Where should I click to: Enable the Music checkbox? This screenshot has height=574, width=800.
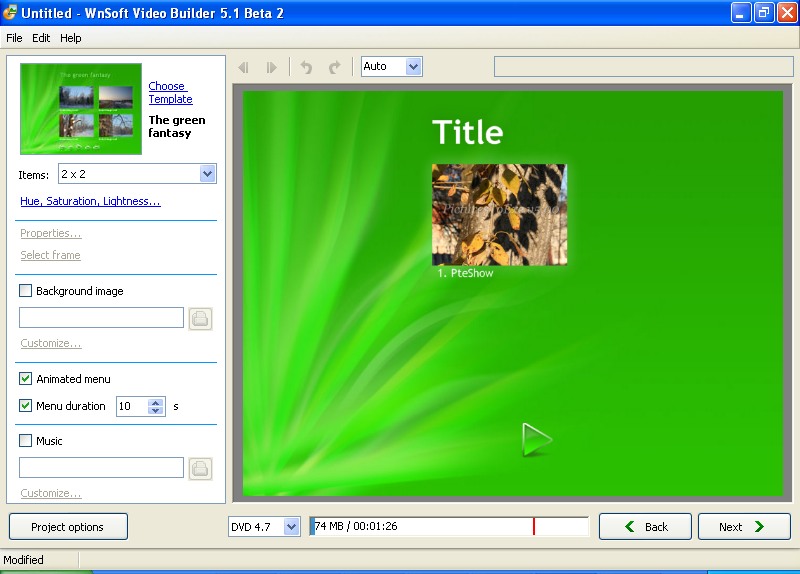[x=26, y=441]
